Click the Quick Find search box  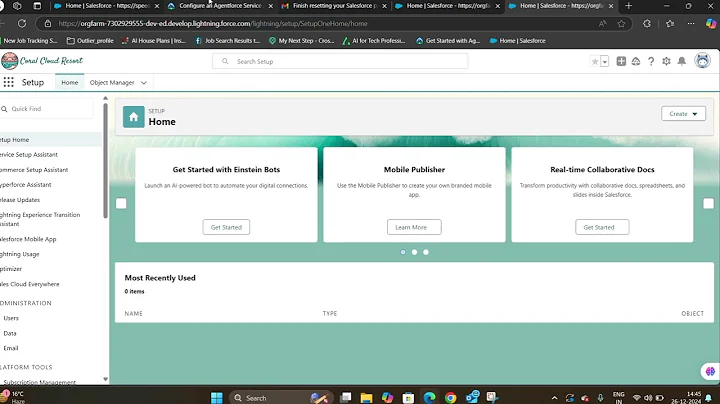[x=46, y=109]
